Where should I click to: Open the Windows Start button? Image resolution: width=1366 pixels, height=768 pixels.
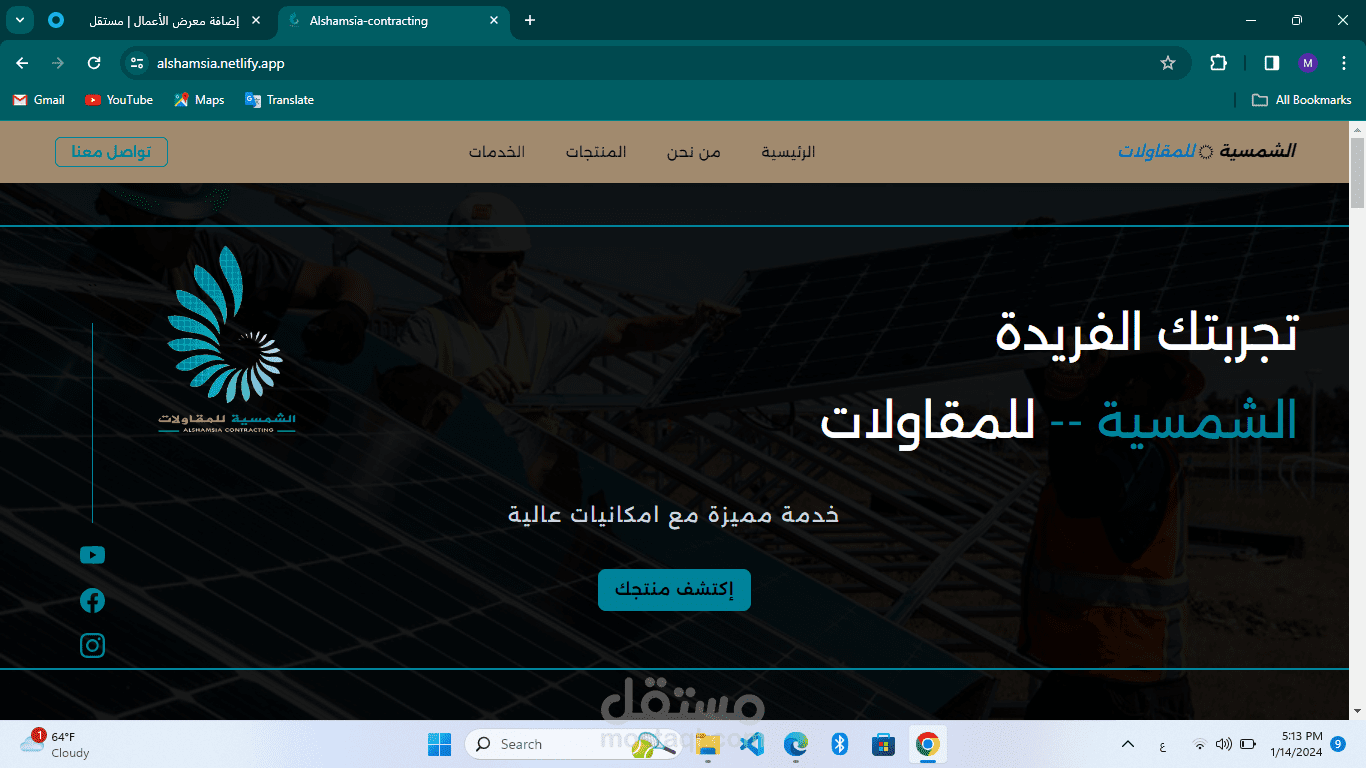click(x=439, y=744)
